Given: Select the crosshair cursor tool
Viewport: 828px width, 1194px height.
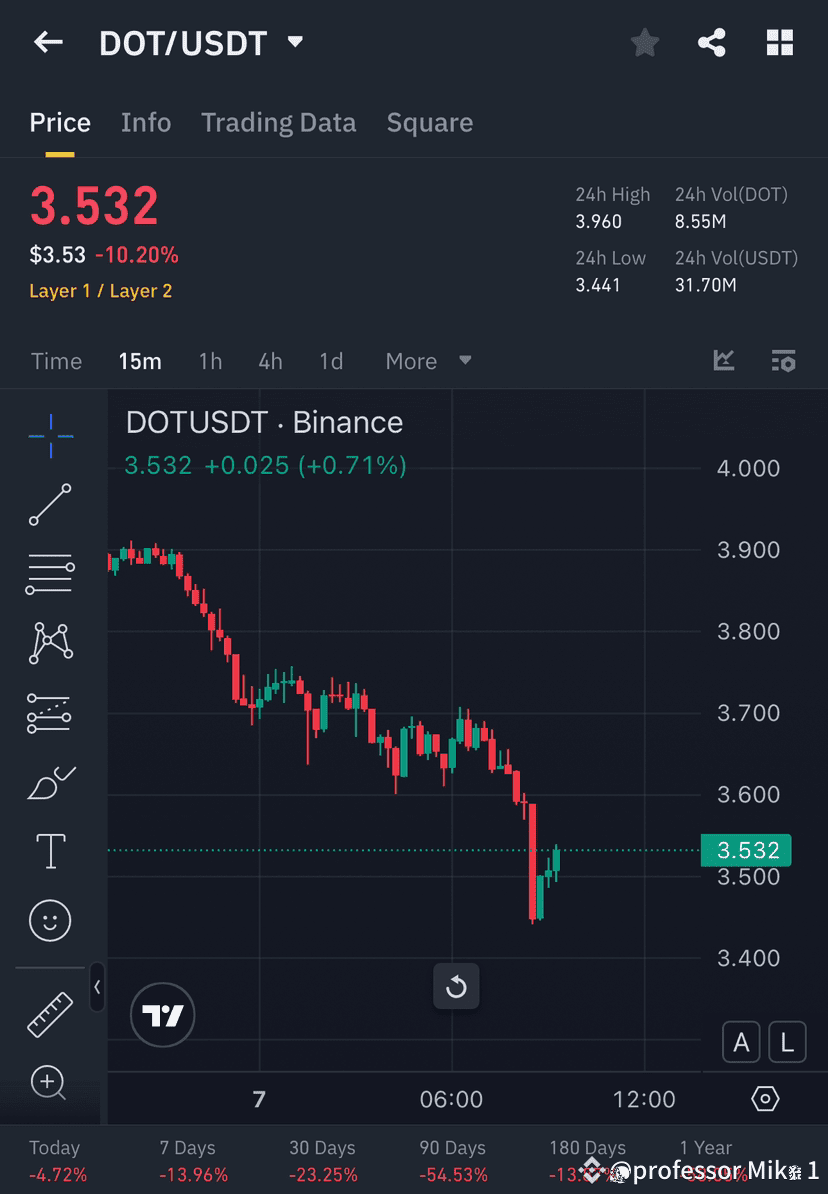Looking at the screenshot, I should pyautogui.click(x=51, y=436).
